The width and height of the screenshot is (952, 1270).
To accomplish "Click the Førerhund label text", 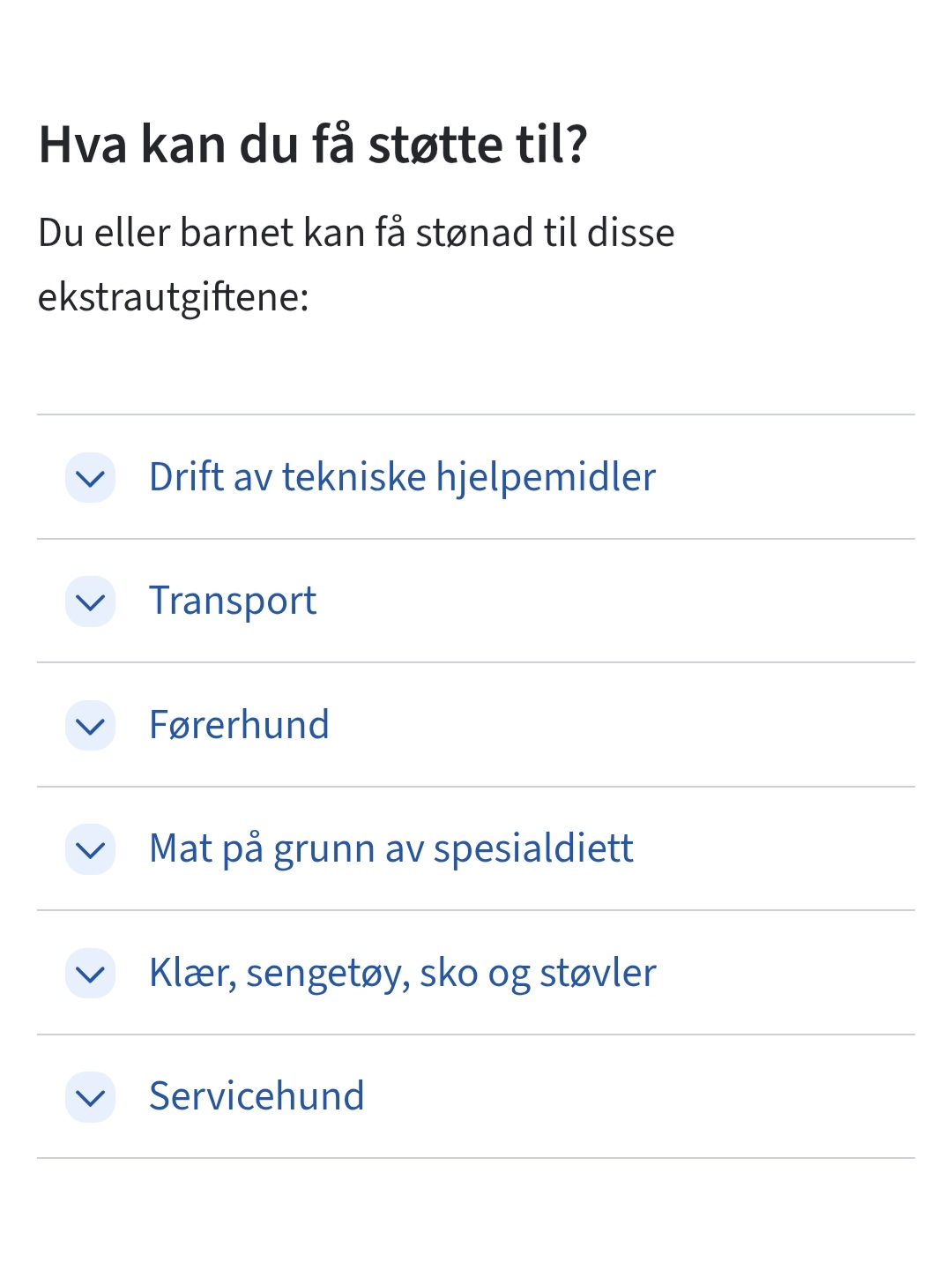I will pos(239,725).
